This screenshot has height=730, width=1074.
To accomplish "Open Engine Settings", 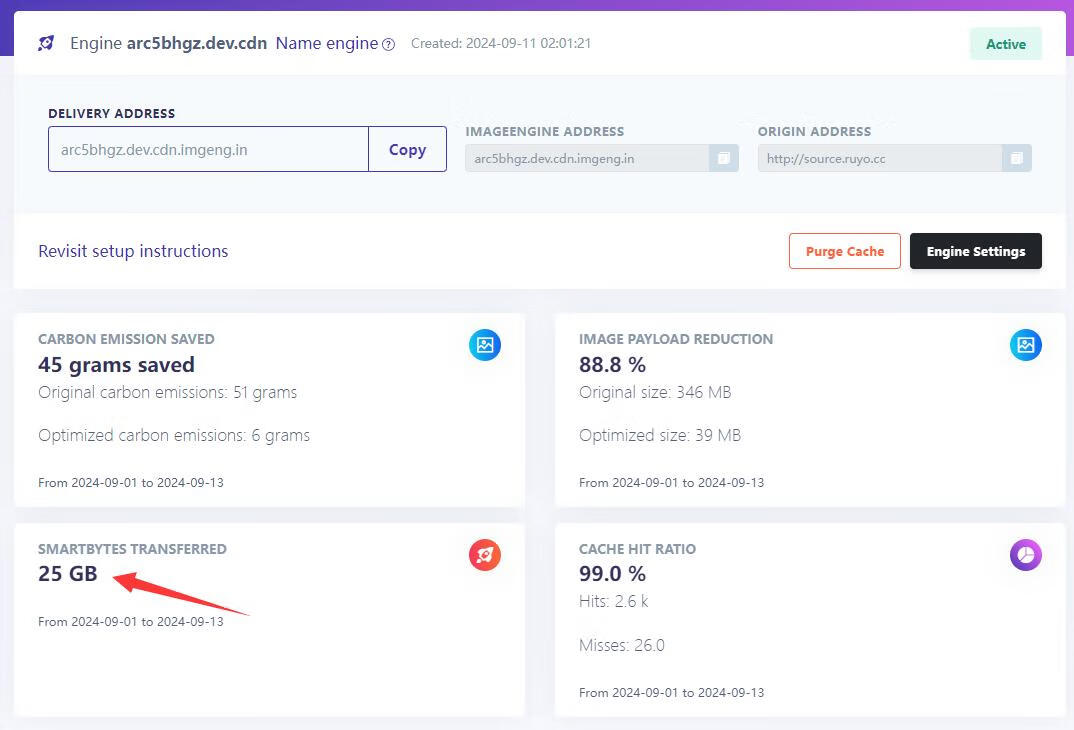I will [975, 251].
